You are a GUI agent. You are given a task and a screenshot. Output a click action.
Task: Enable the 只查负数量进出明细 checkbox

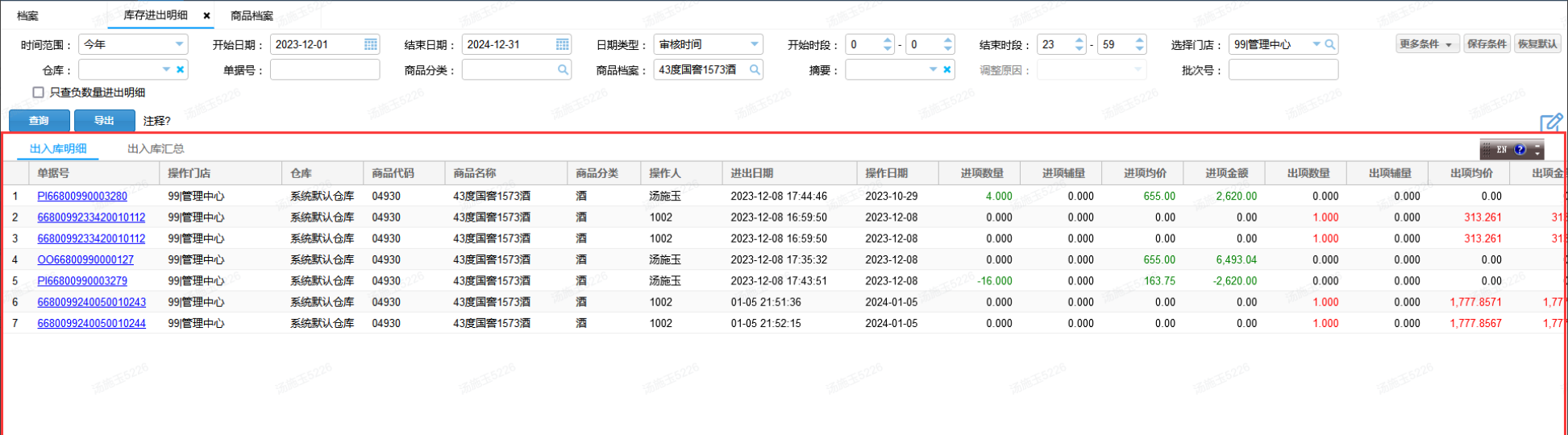click(x=38, y=93)
